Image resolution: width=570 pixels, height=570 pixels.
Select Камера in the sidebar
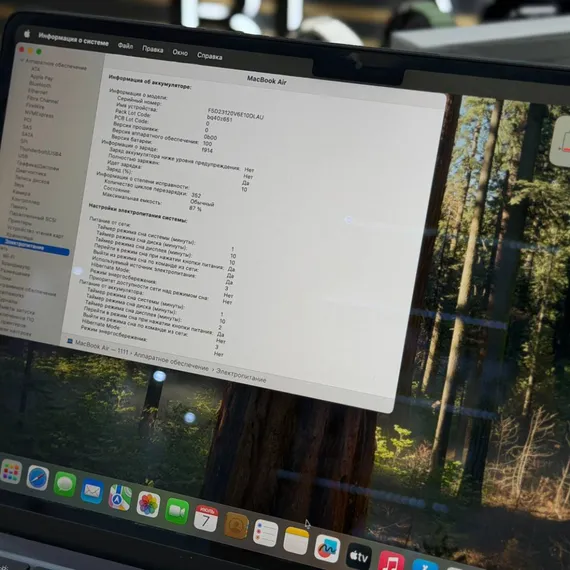[22, 192]
